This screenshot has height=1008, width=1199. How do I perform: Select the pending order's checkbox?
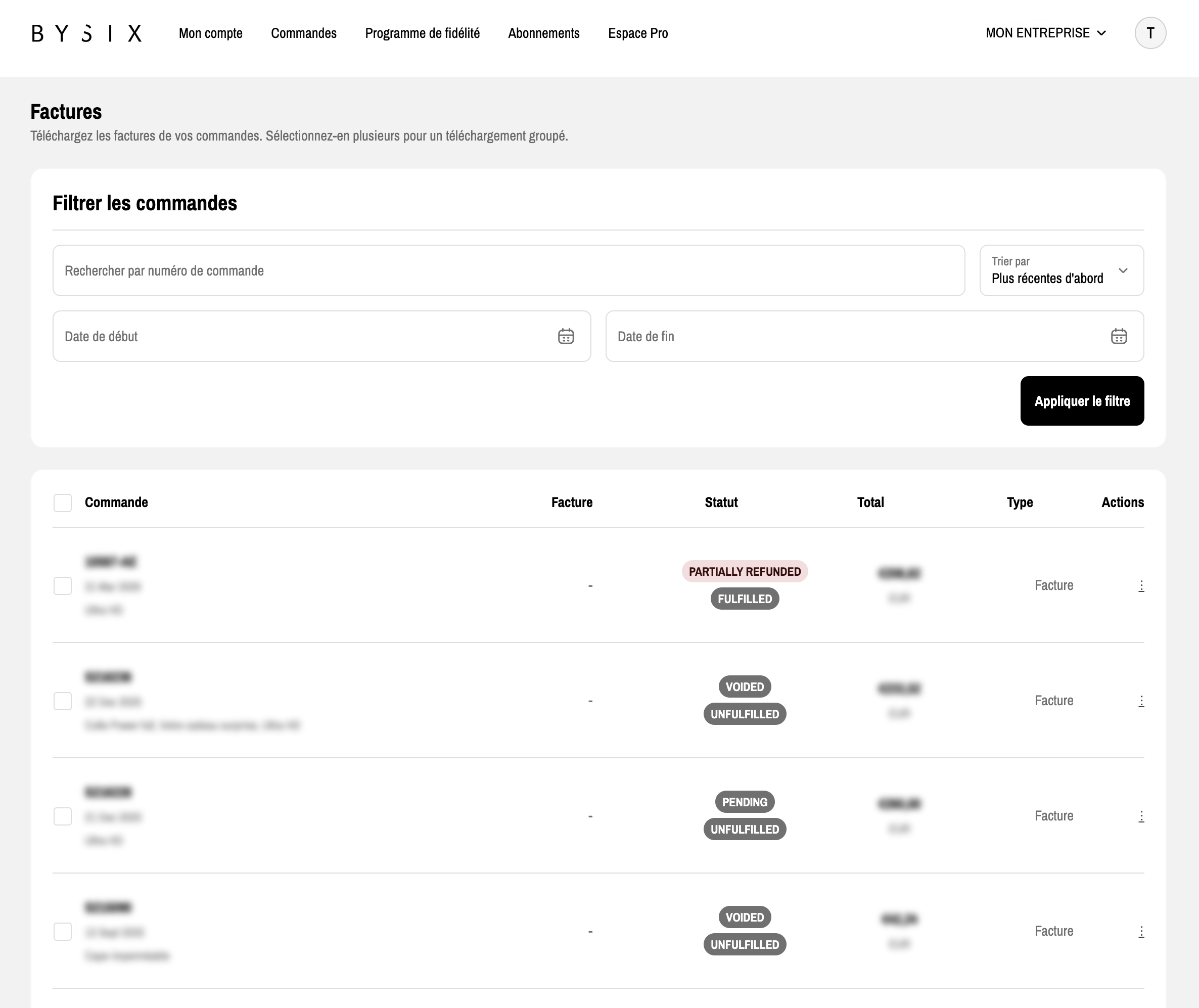tap(63, 816)
